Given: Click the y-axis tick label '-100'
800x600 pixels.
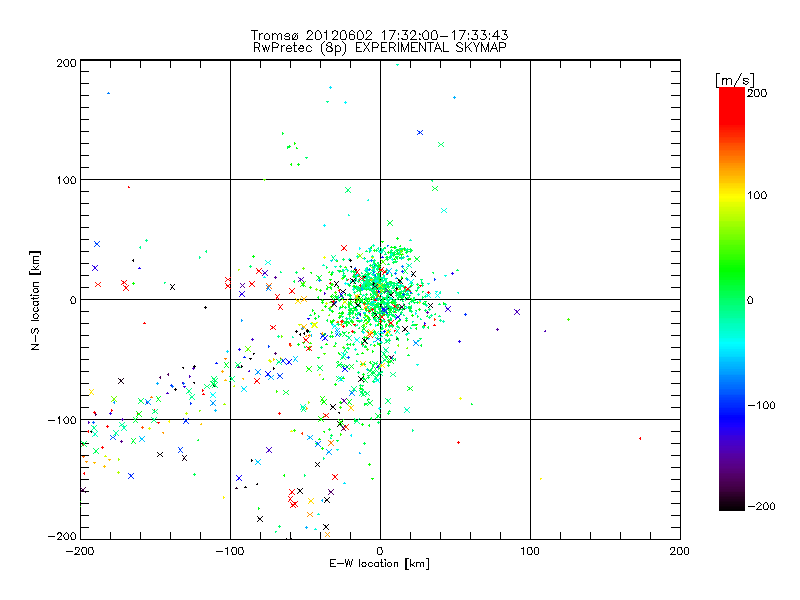Looking at the screenshot, I should (62, 420).
